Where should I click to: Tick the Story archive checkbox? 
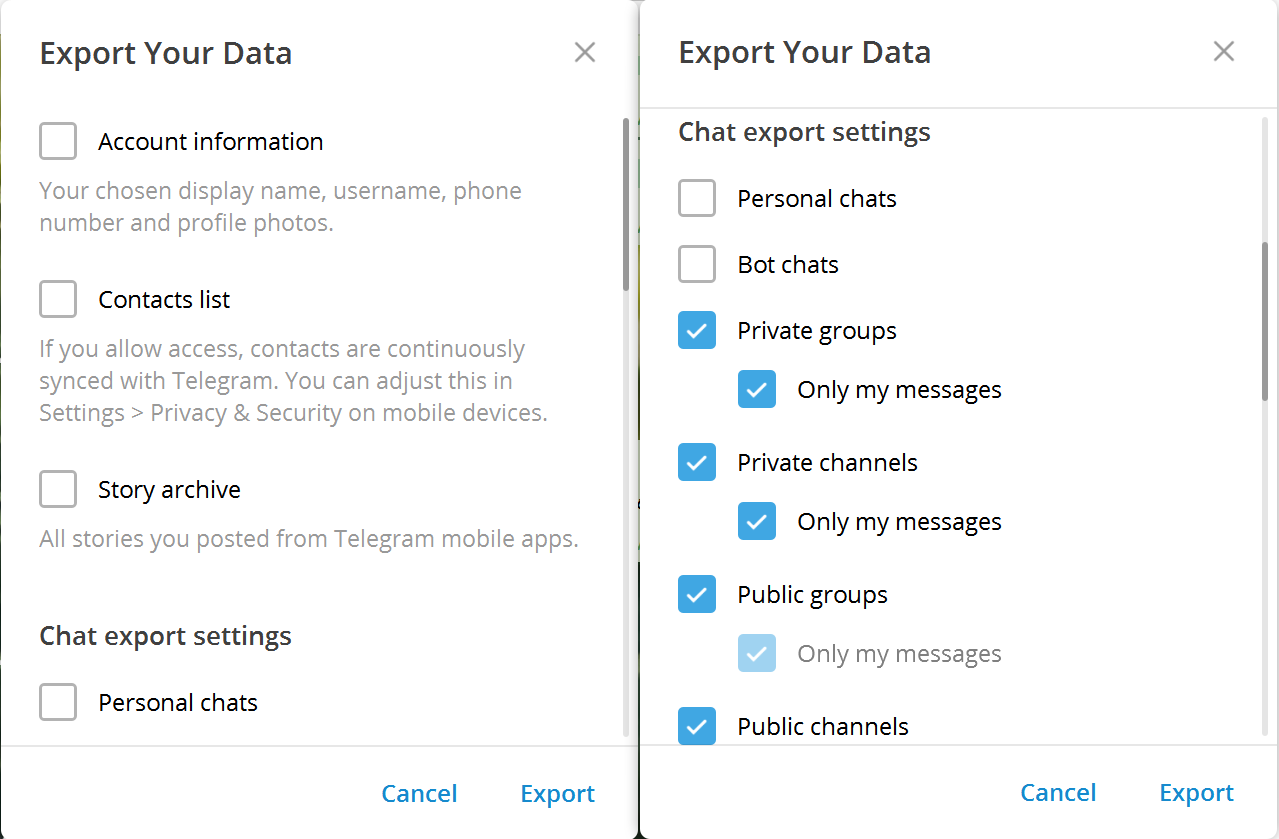tap(58, 489)
